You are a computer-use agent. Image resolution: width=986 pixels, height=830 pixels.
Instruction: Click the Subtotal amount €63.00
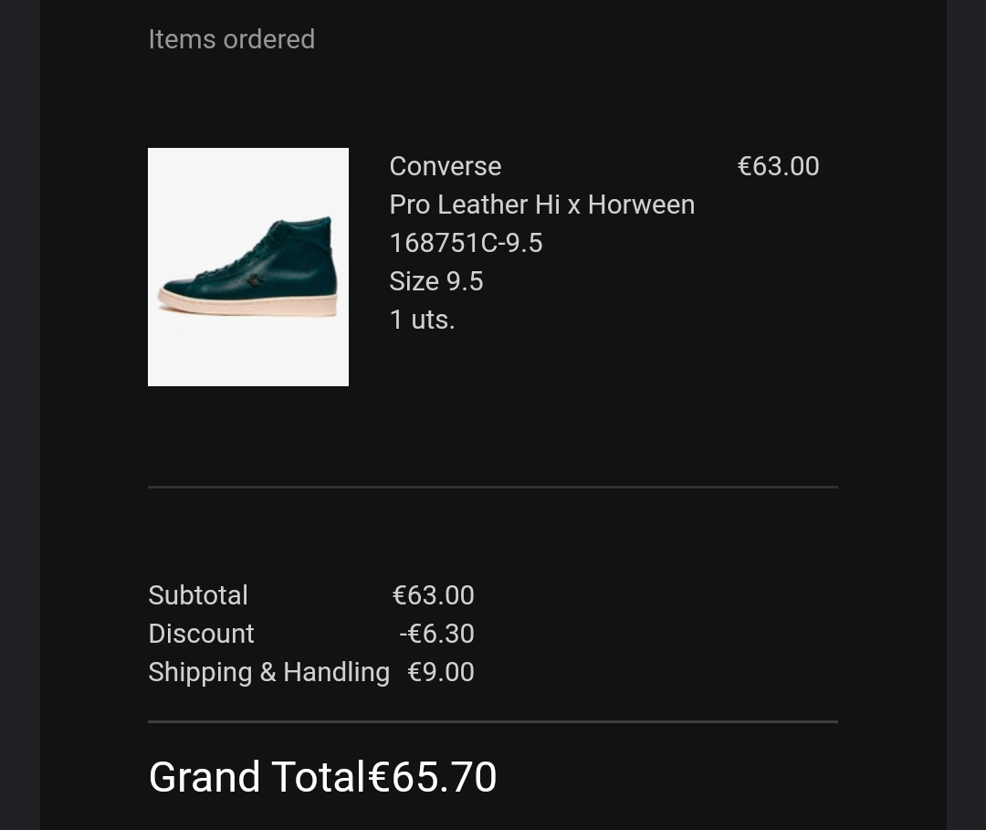point(433,595)
